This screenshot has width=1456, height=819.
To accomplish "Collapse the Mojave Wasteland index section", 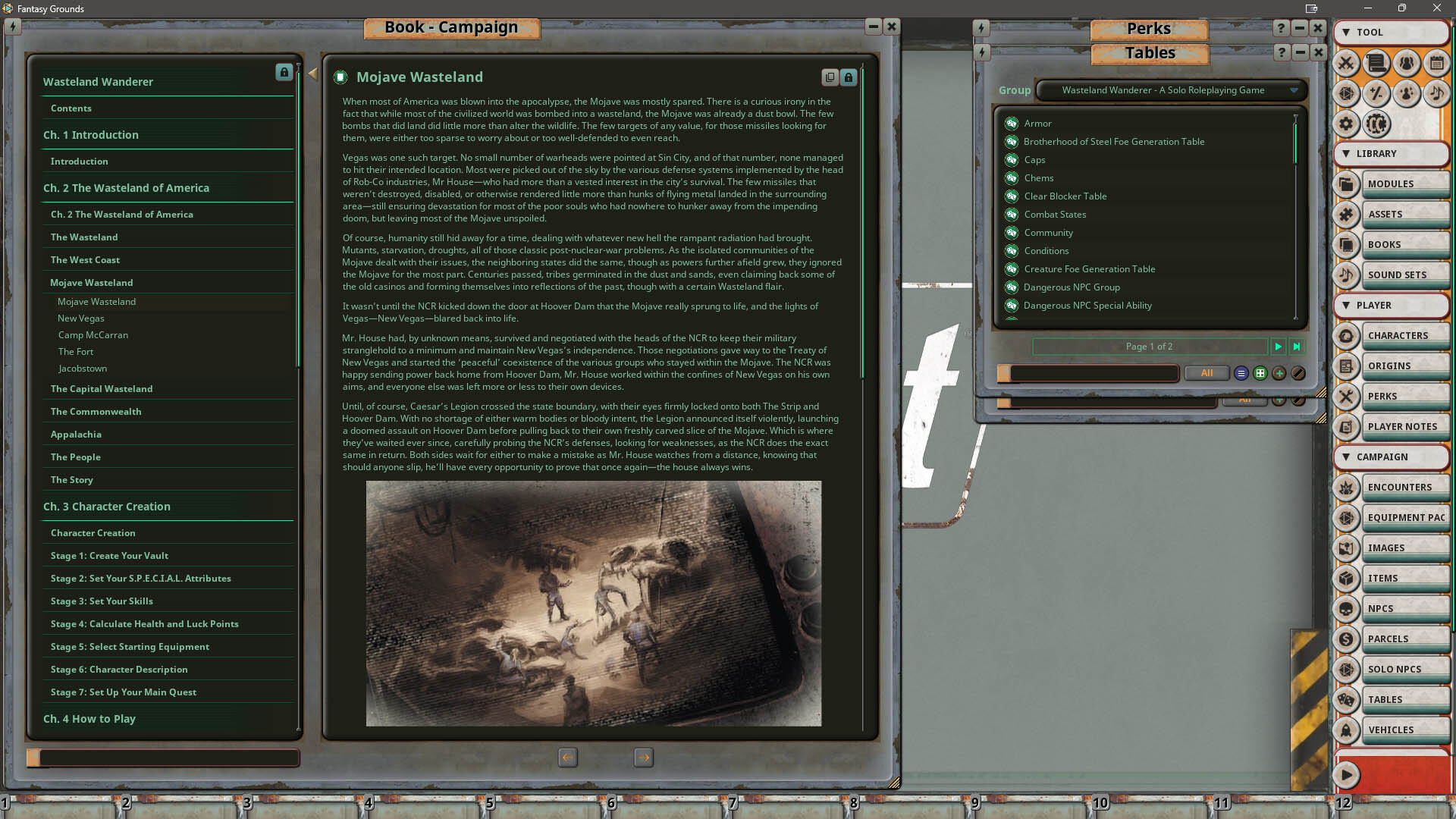I will [x=168, y=282].
